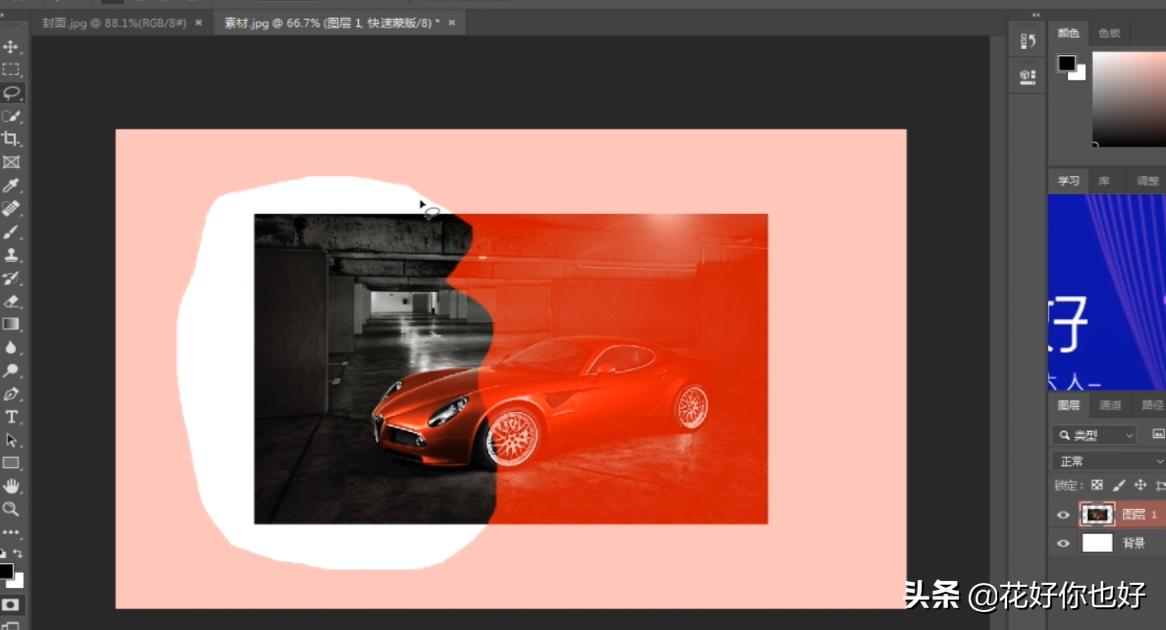
Task: Select the Brush tool
Action: (x=10, y=232)
